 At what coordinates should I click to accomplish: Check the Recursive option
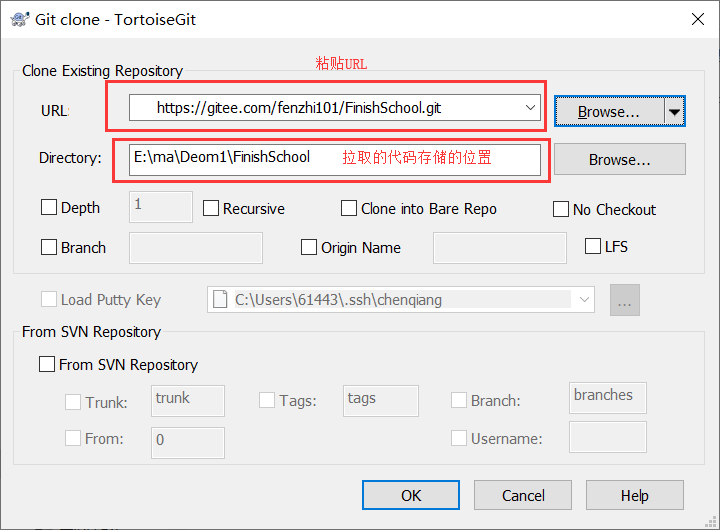(x=211, y=208)
